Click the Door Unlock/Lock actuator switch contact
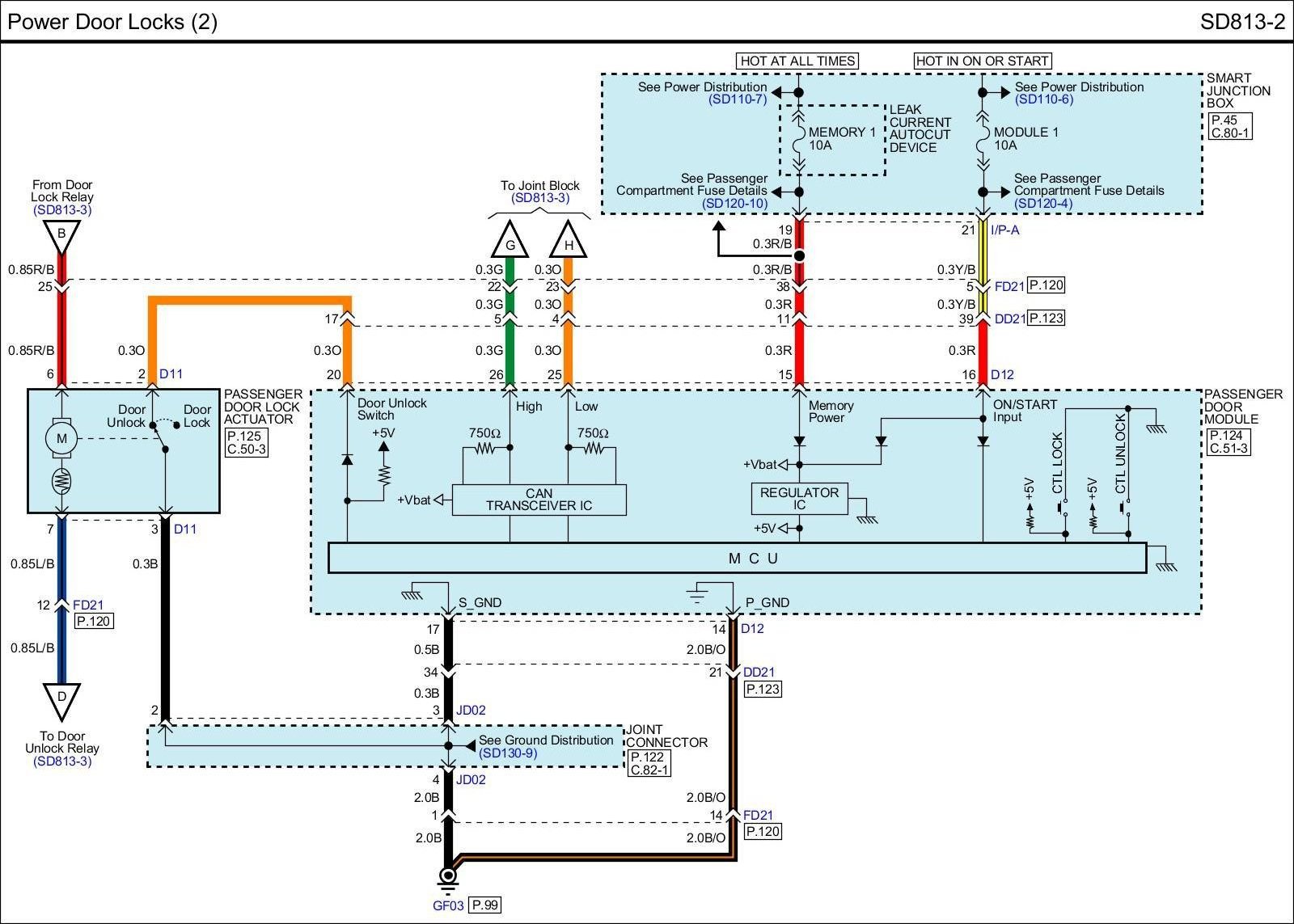 point(163,433)
